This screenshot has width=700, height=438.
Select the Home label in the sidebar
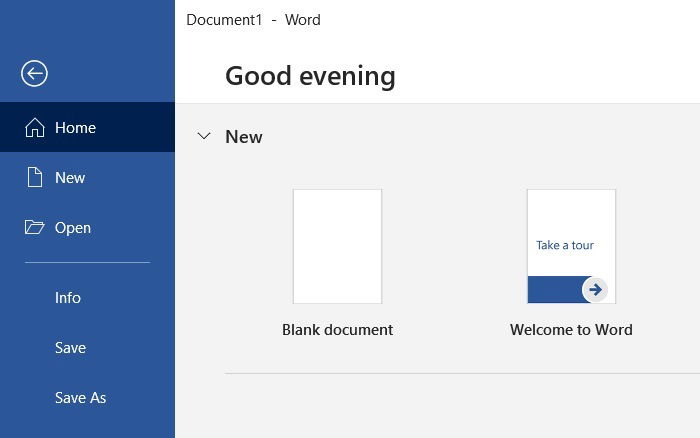[75, 128]
